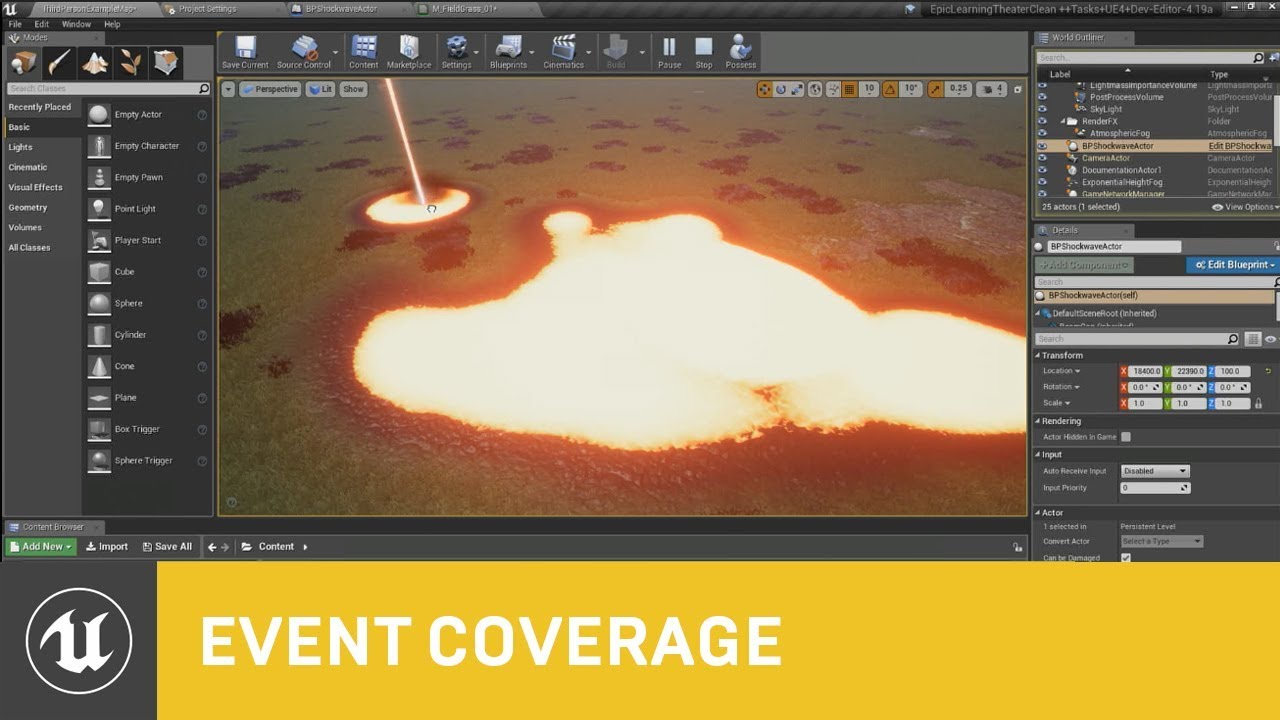Open the Auto Receive Input dropdown
The width and height of the screenshot is (1280, 720).
point(1154,471)
